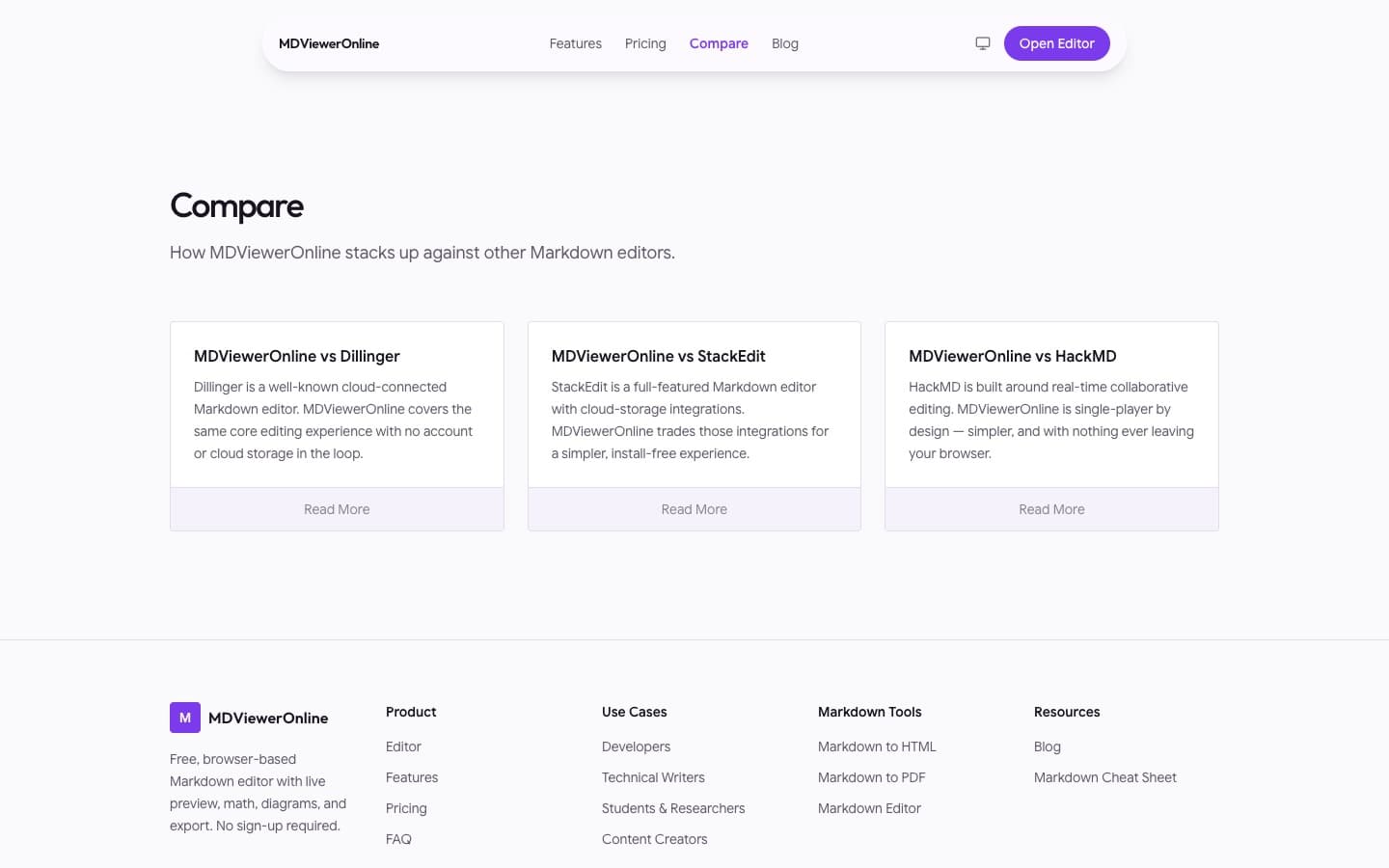Image resolution: width=1389 pixels, height=868 pixels.
Task: Open Pricing in top navigation
Action: pos(645,43)
